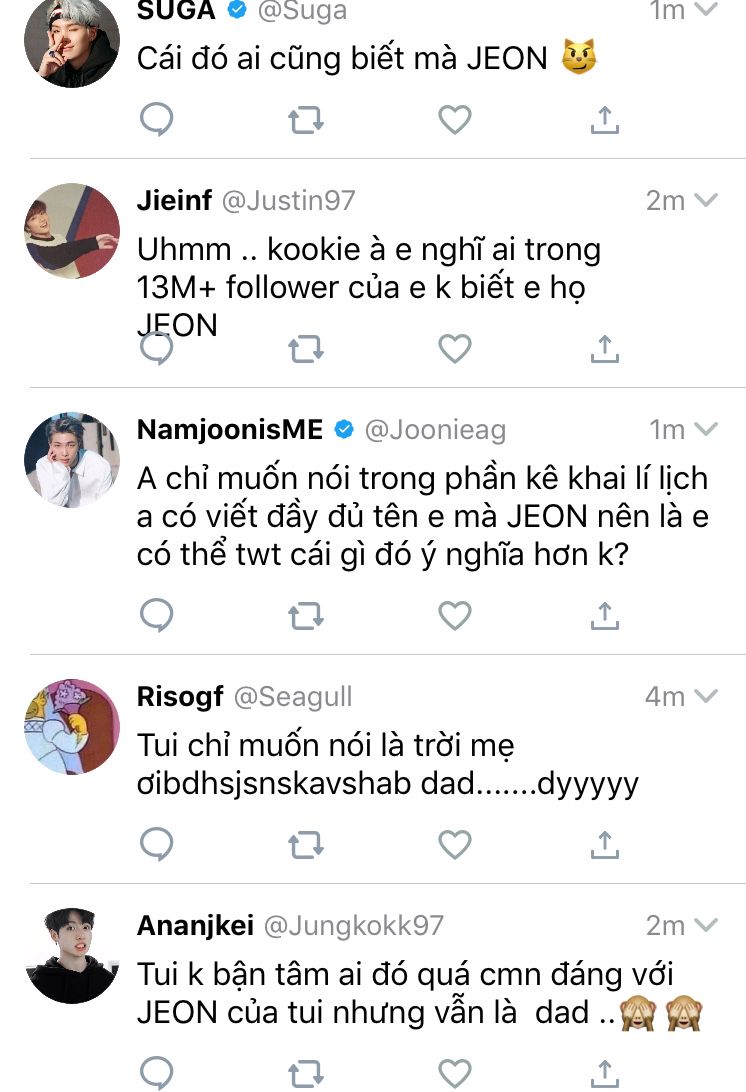Retweet SUGA's tweet

(x=305, y=121)
